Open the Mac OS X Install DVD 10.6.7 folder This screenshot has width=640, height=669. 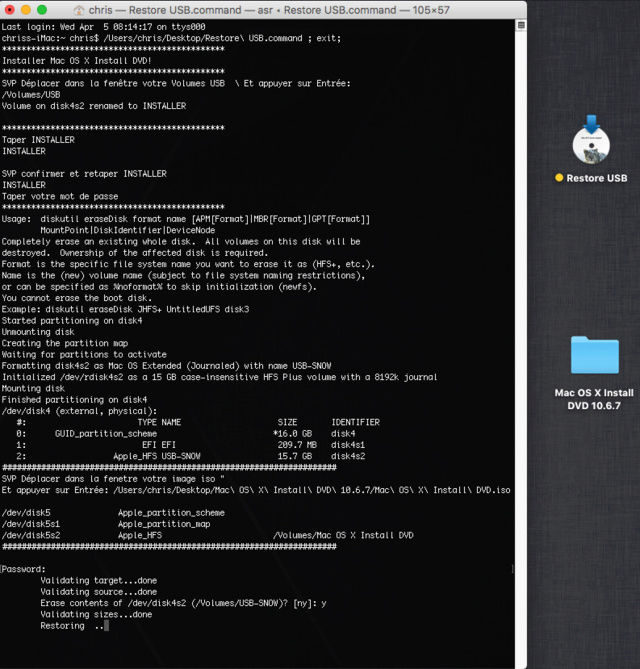coord(595,355)
